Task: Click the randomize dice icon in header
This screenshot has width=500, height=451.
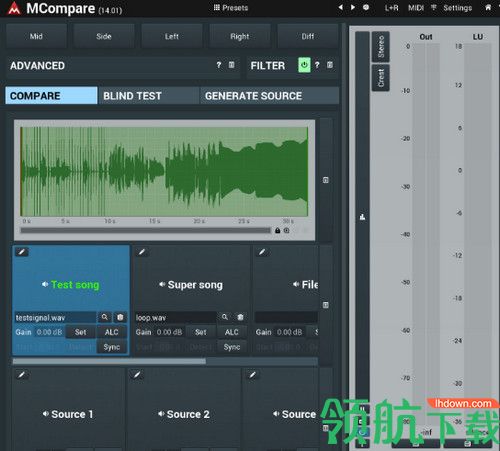Action: [x=366, y=7]
